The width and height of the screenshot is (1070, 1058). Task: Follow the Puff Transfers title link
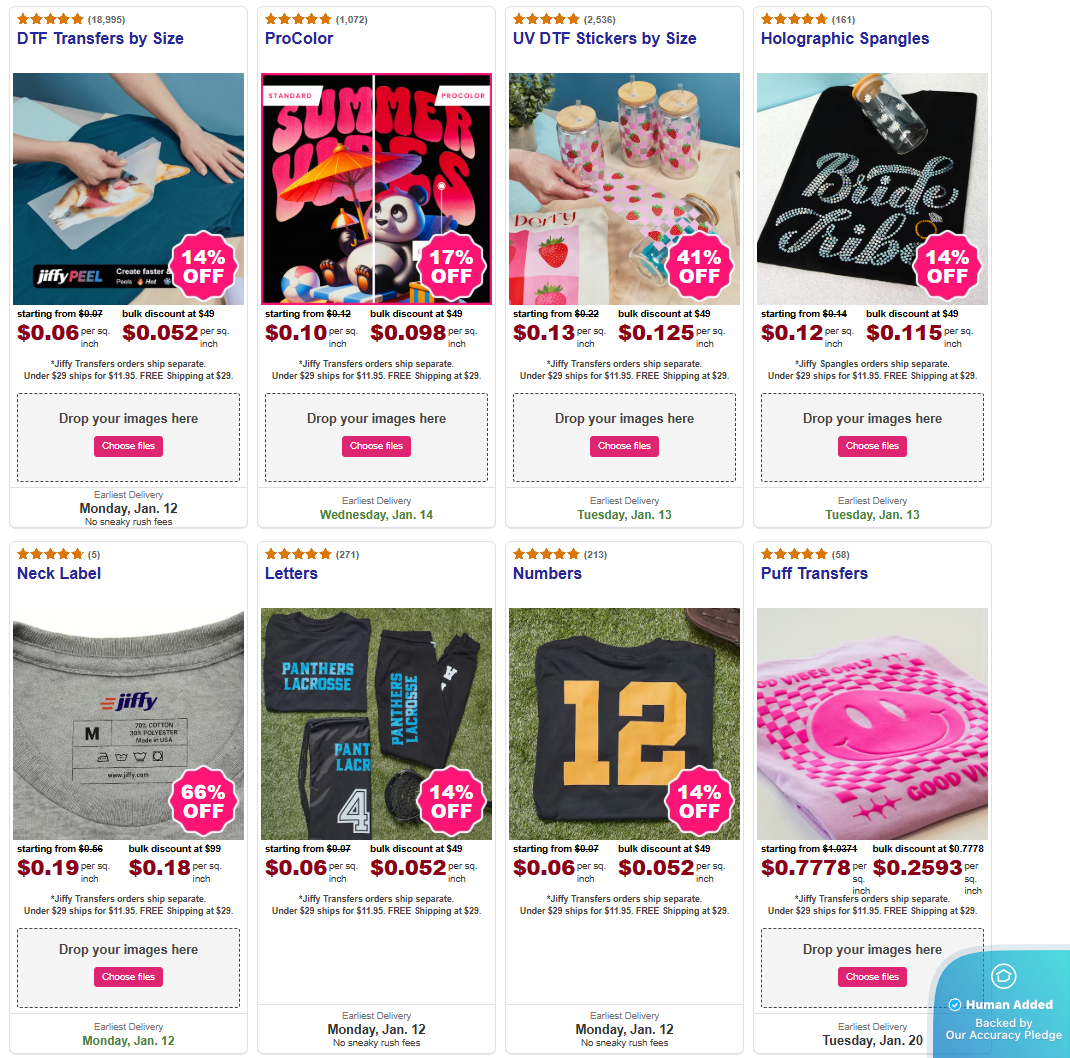(814, 574)
